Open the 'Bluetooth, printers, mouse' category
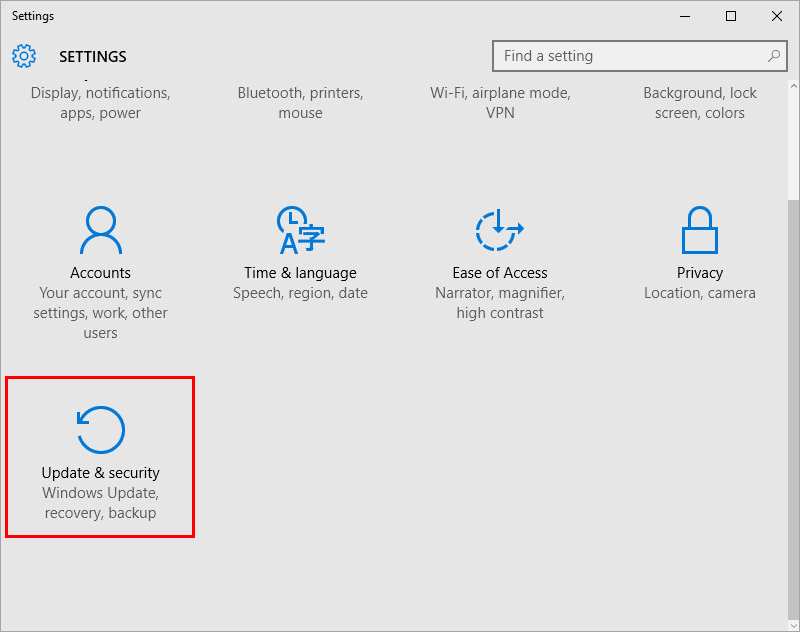Screen dimensions: 800x632 click(300, 103)
